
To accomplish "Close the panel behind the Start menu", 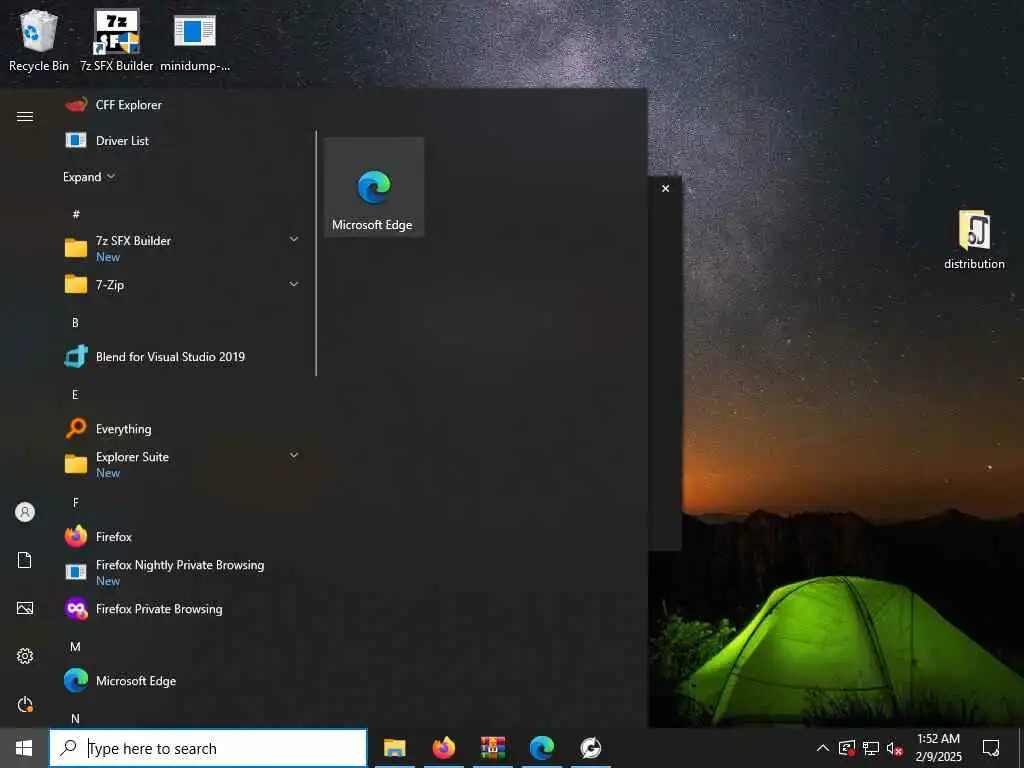I will 665,189.
